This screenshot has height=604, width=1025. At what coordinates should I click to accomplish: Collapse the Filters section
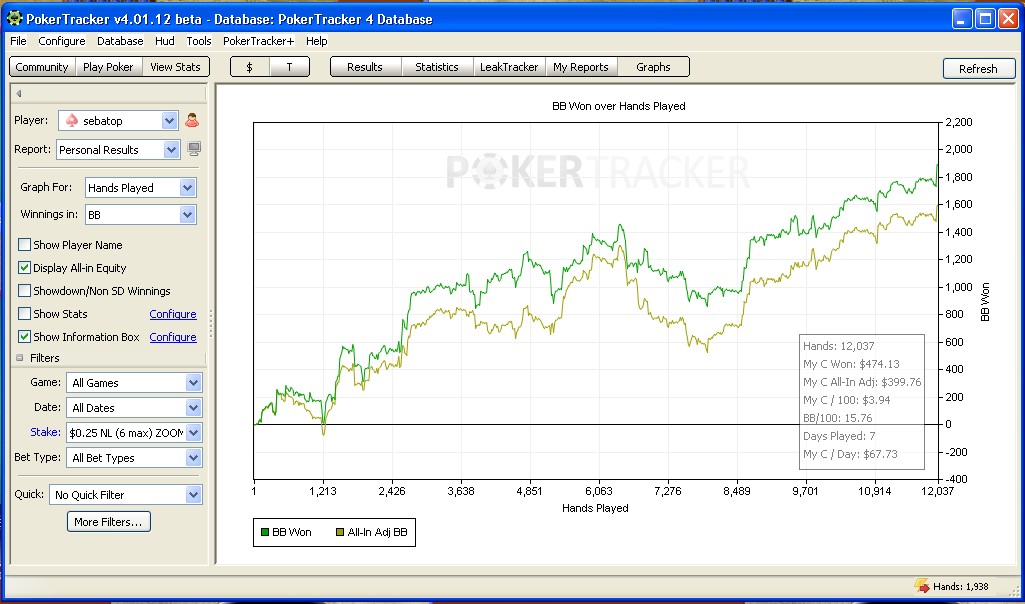coord(19,358)
